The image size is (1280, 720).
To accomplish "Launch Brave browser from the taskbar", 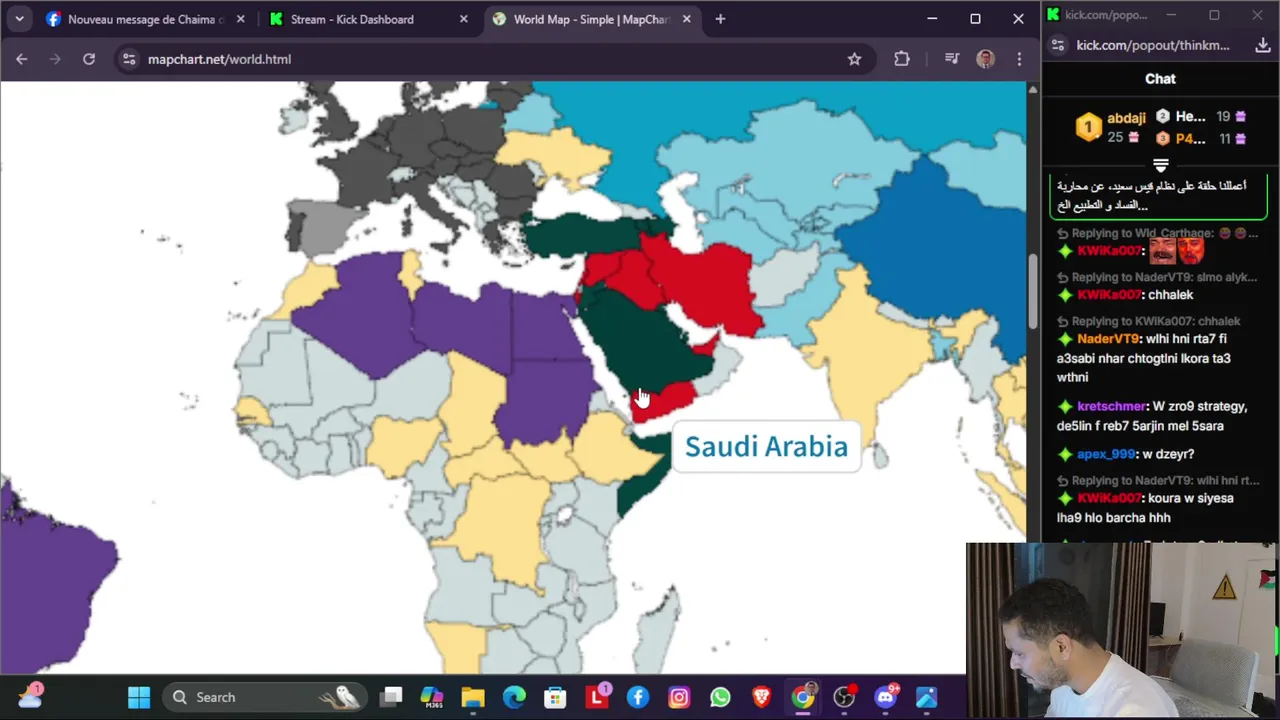I will click(x=762, y=697).
